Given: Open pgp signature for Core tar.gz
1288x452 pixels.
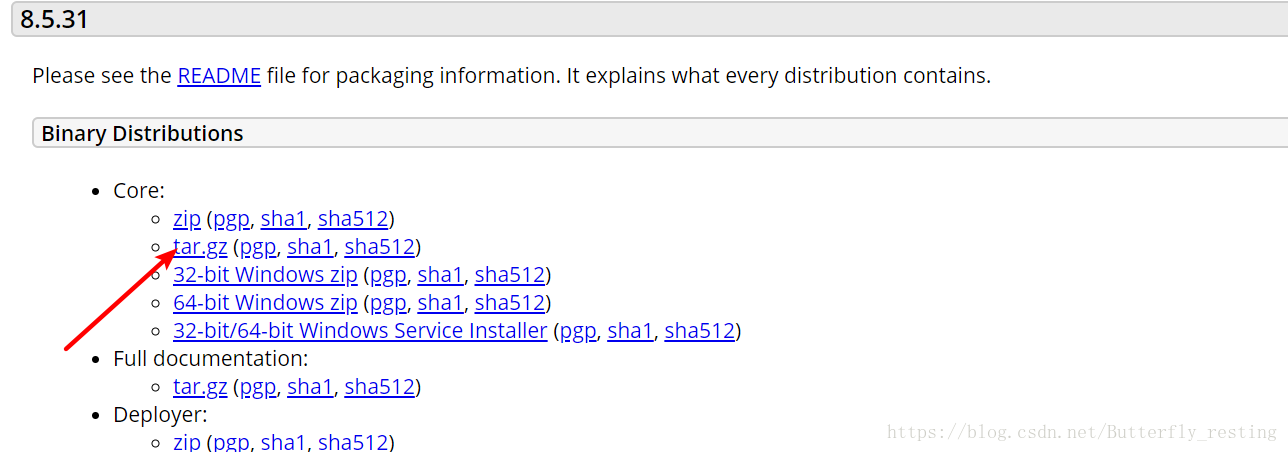Looking at the screenshot, I should 257,247.
